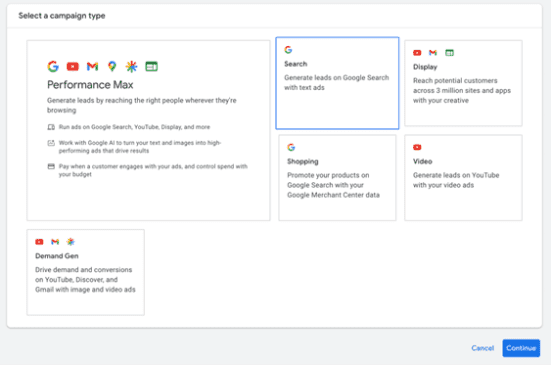
Task: Select the Video campaign type title
Action: [x=422, y=162]
